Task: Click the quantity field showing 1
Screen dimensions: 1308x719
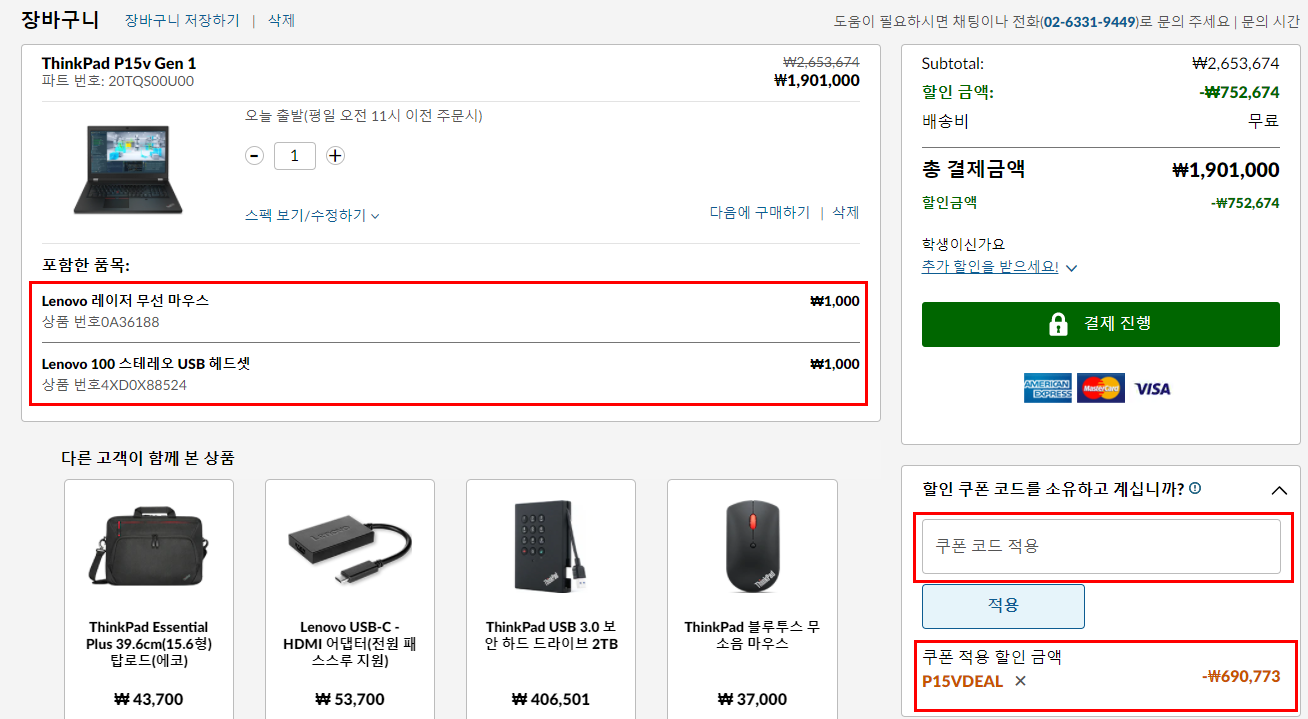Action: [295, 156]
